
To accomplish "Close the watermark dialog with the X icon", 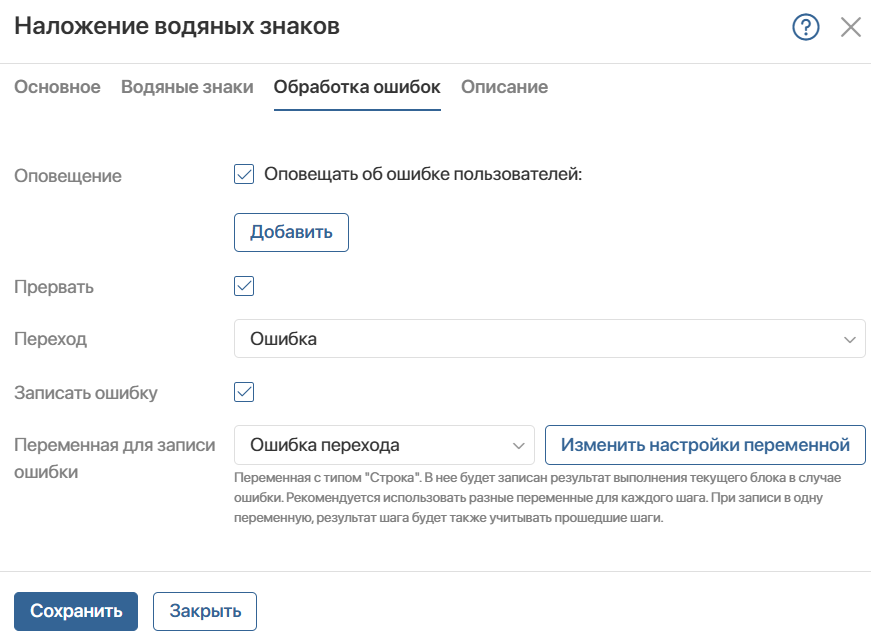I will pos(850,27).
